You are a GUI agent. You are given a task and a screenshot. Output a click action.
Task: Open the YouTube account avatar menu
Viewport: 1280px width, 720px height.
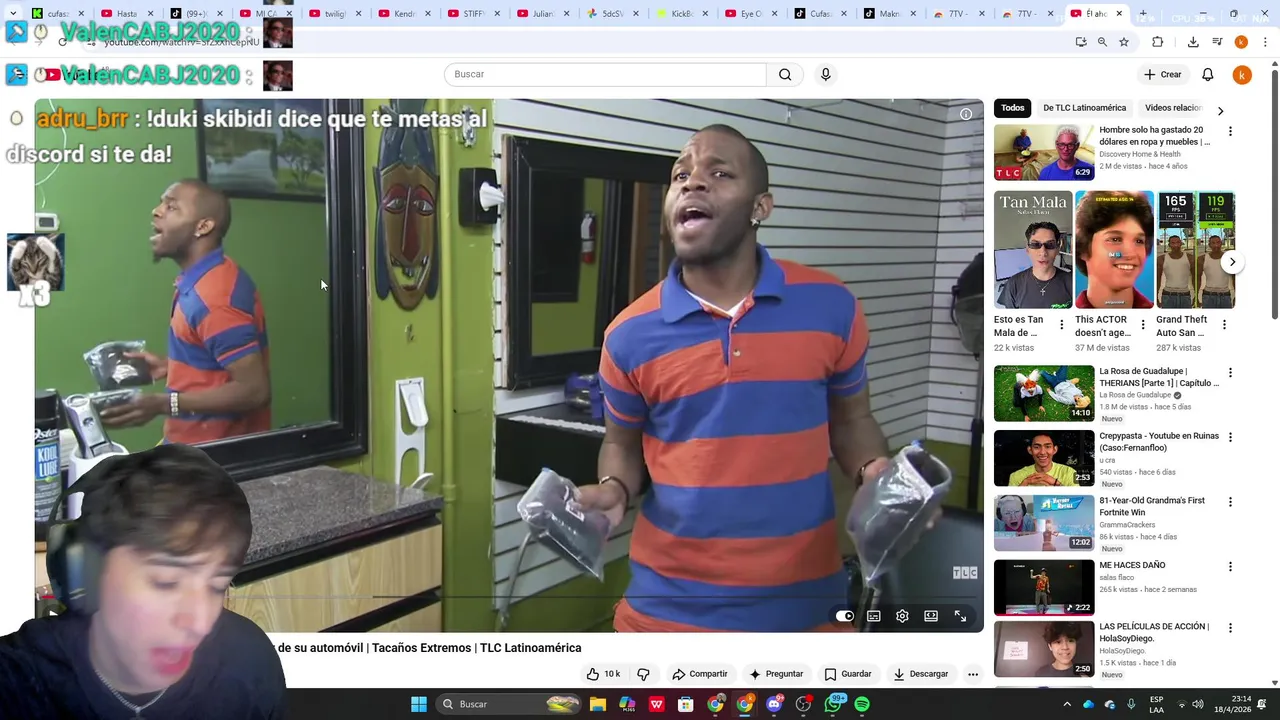coord(1241,74)
